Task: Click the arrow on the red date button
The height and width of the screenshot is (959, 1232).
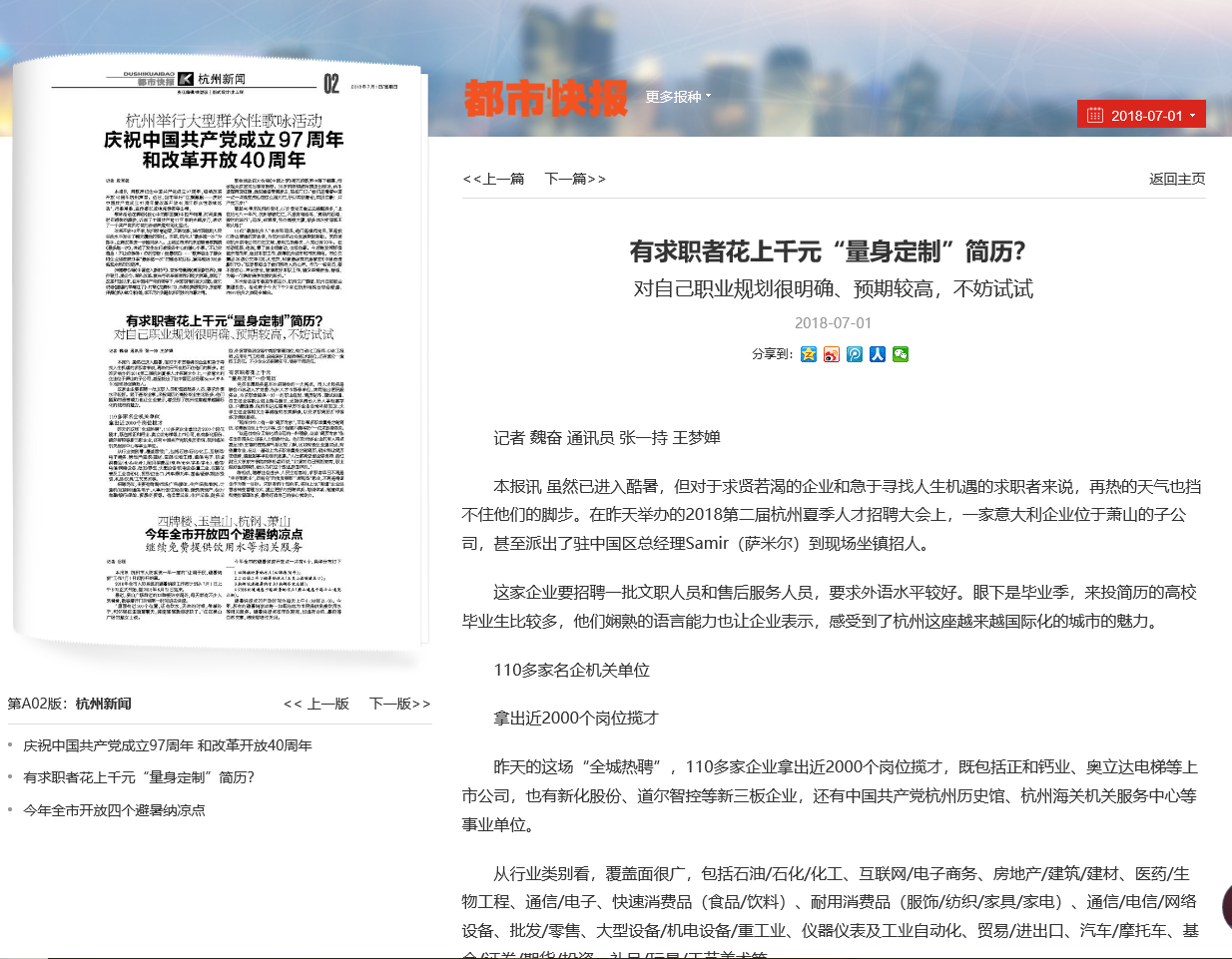Action: pos(1192,116)
